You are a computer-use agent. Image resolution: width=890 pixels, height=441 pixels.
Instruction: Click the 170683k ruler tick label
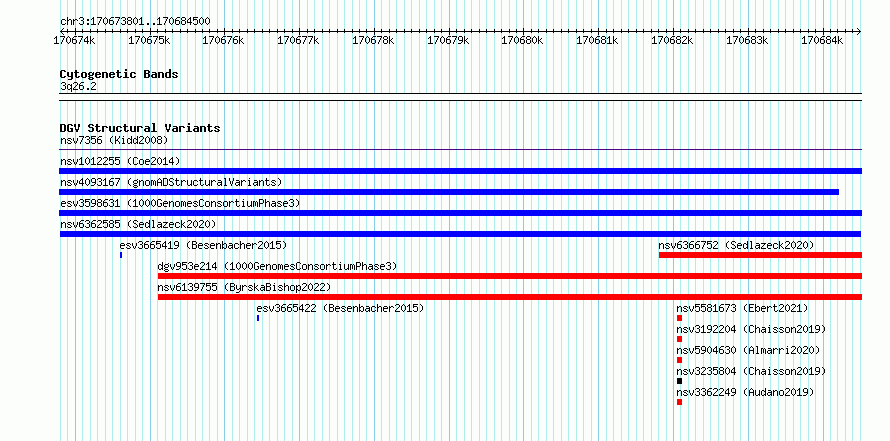pyautogui.click(x=748, y=40)
